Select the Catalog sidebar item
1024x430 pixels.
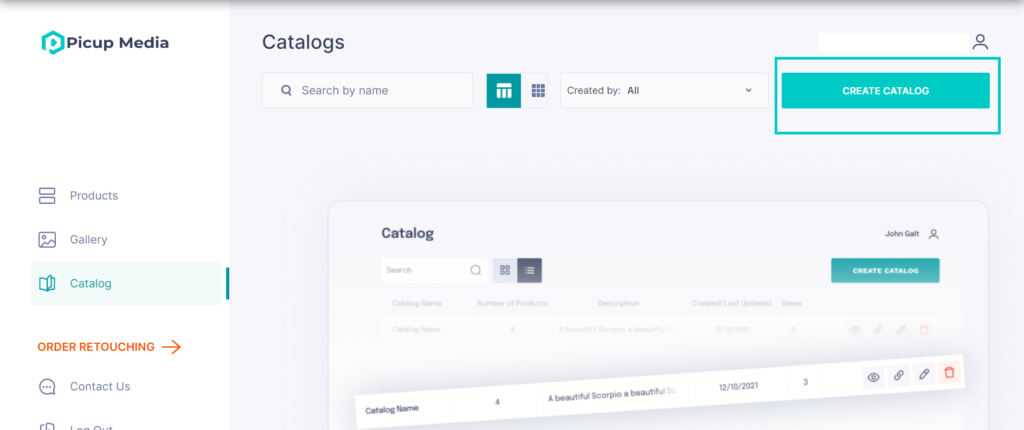[x=126, y=284]
